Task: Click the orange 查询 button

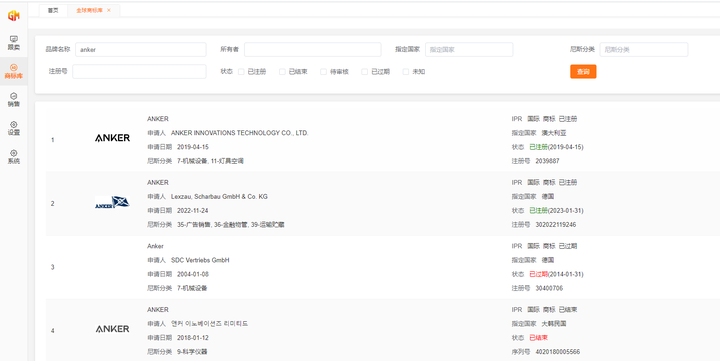Action: point(583,72)
